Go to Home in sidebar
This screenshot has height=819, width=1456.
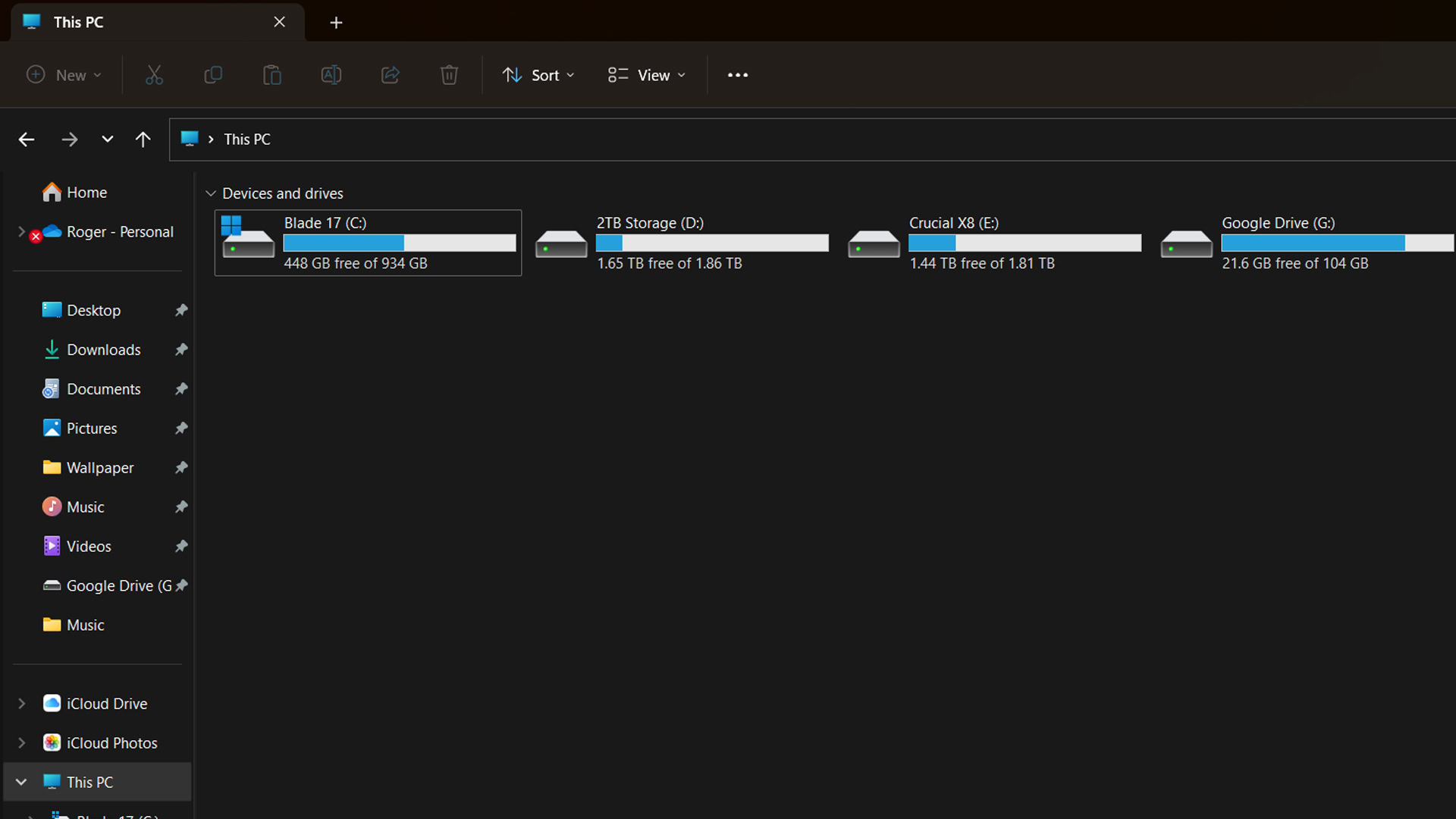coord(86,193)
